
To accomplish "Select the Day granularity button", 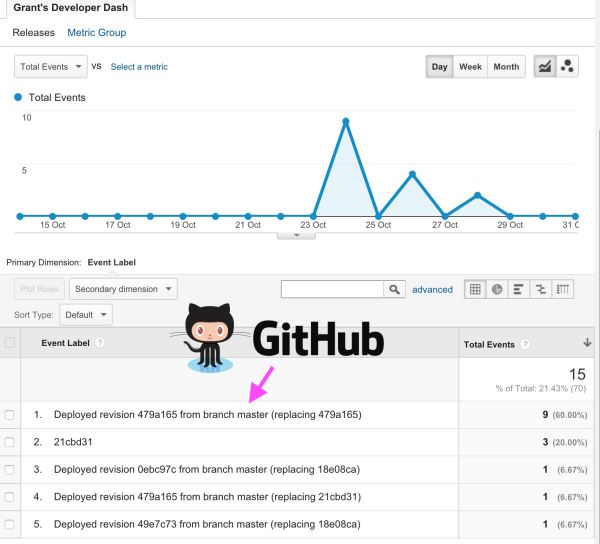I will point(440,67).
